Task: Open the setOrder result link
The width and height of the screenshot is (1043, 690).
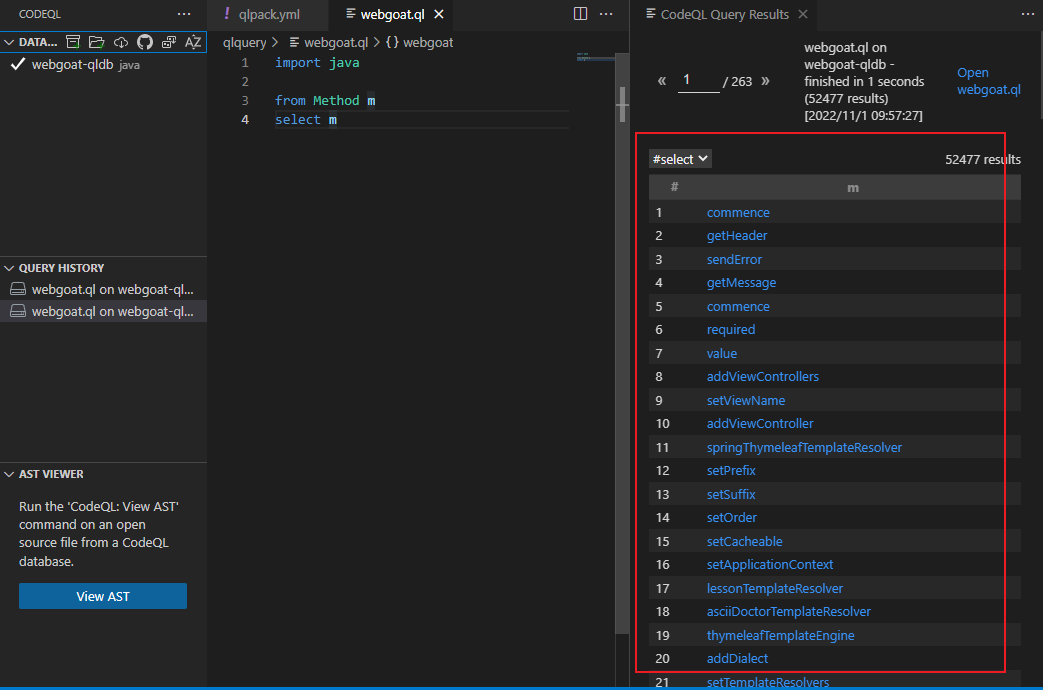Action: coord(732,518)
